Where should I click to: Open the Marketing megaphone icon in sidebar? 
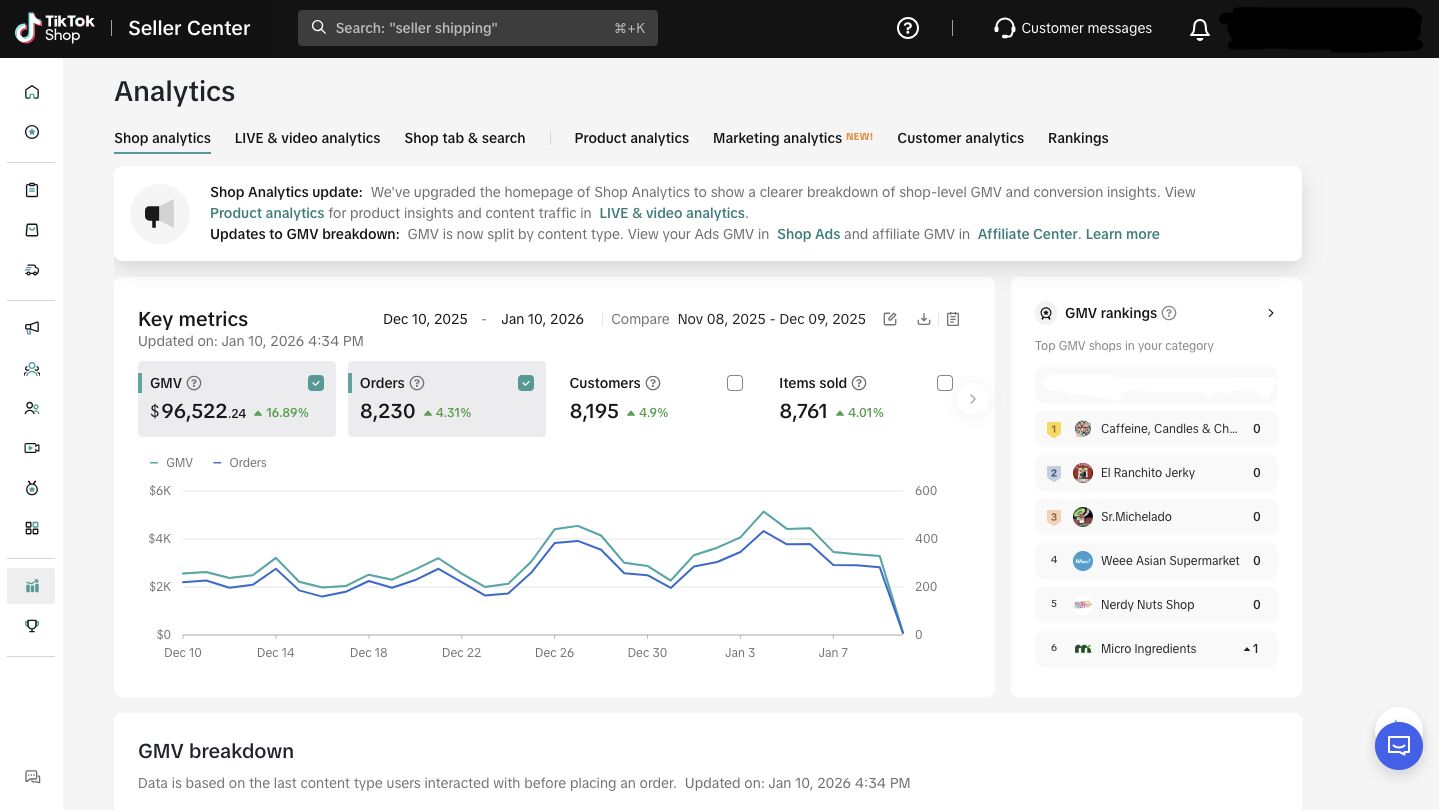tap(32, 328)
